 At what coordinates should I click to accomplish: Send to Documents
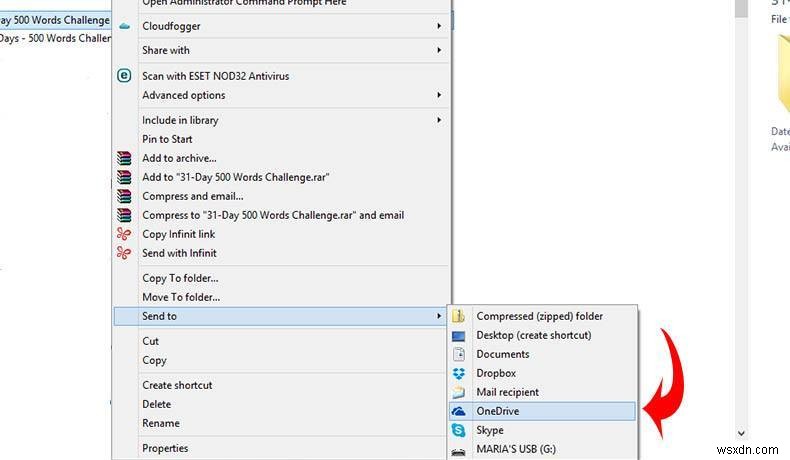tap(543, 354)
